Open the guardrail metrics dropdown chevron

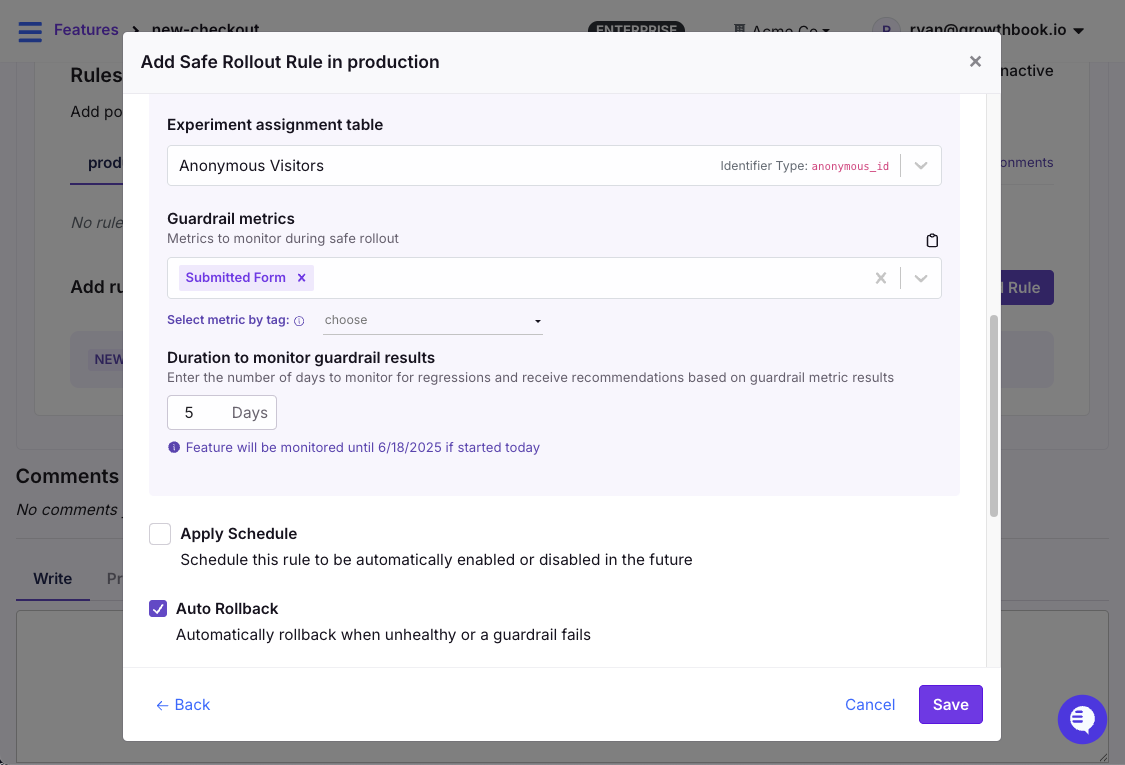(x=920, y=278)
